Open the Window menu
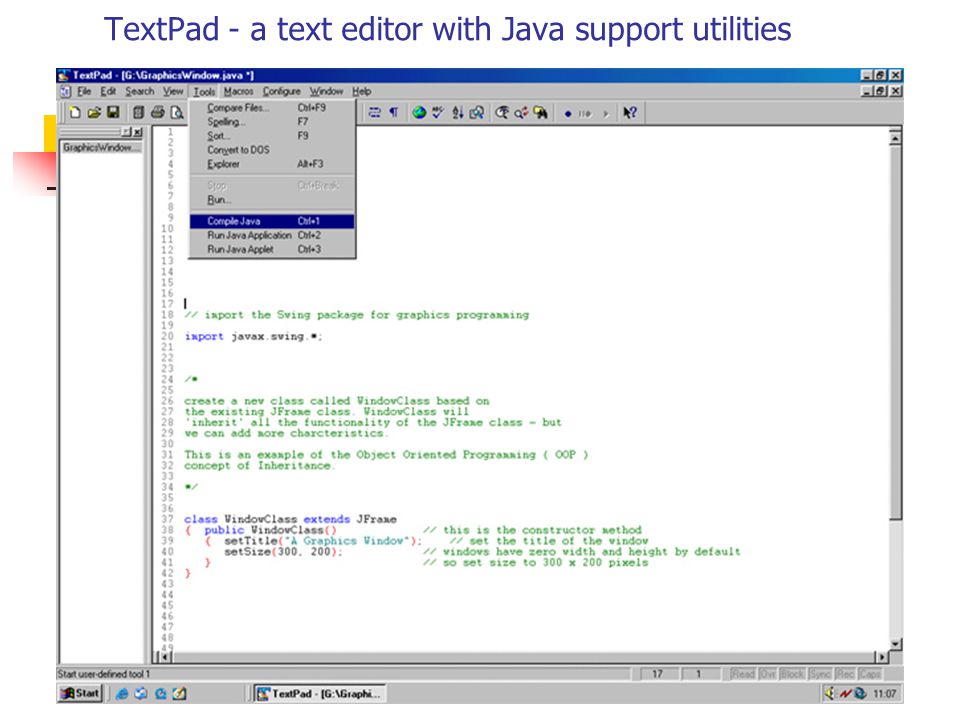 pyautogui.click(x=326, y=91)
